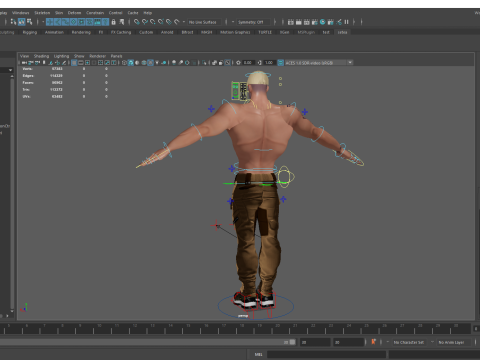Switch to the Arnold shelf tab
The image size is (480, 360).
coord(167,32)
